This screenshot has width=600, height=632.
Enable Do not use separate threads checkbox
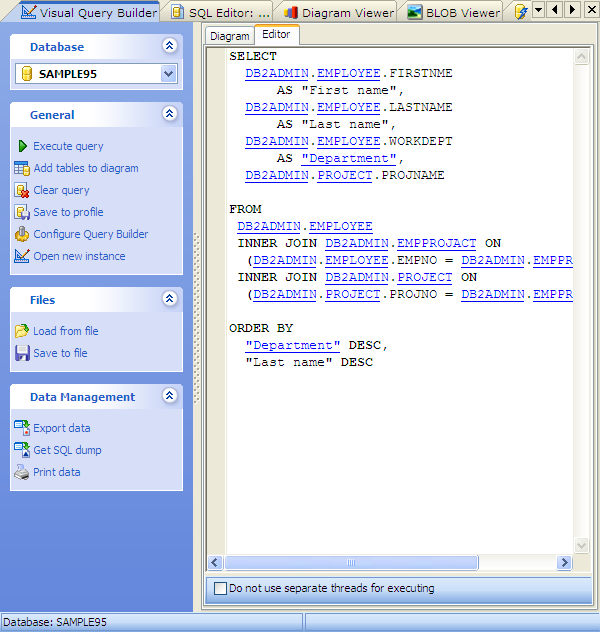tap(220, 588)
